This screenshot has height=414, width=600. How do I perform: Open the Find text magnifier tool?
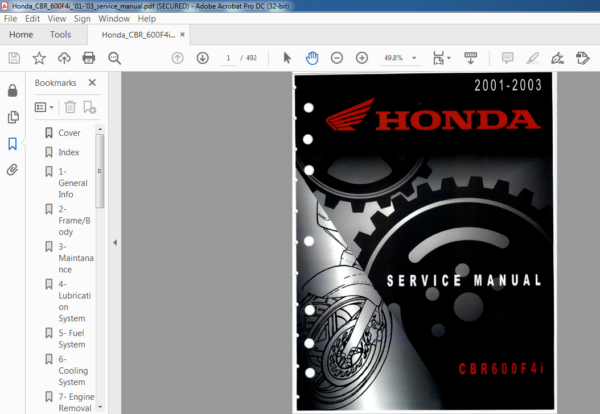click(x=114, y=58)
